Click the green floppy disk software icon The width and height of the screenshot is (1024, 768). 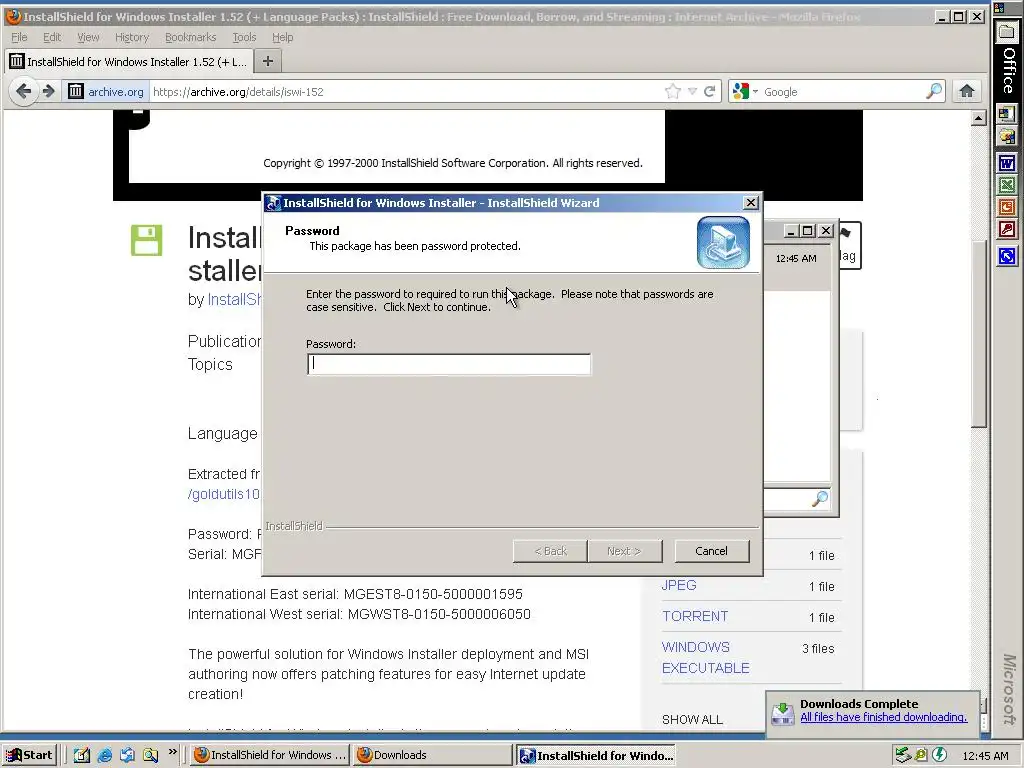146,240
